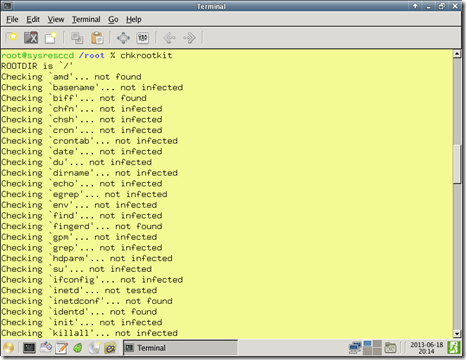The width and height of the screenshot is (466, 360).
Task: Launch the text editor panel icon
Action: [x=62, y=348]
